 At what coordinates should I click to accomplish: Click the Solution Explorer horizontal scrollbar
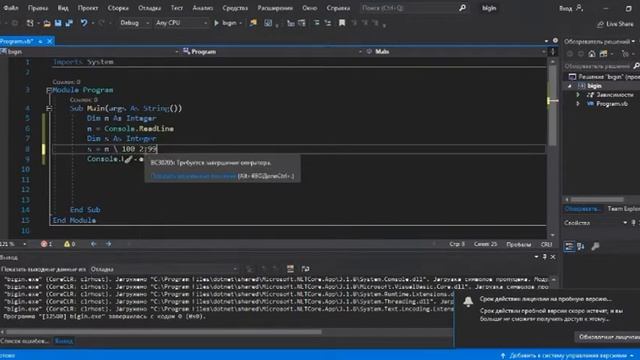click(597, 199)
